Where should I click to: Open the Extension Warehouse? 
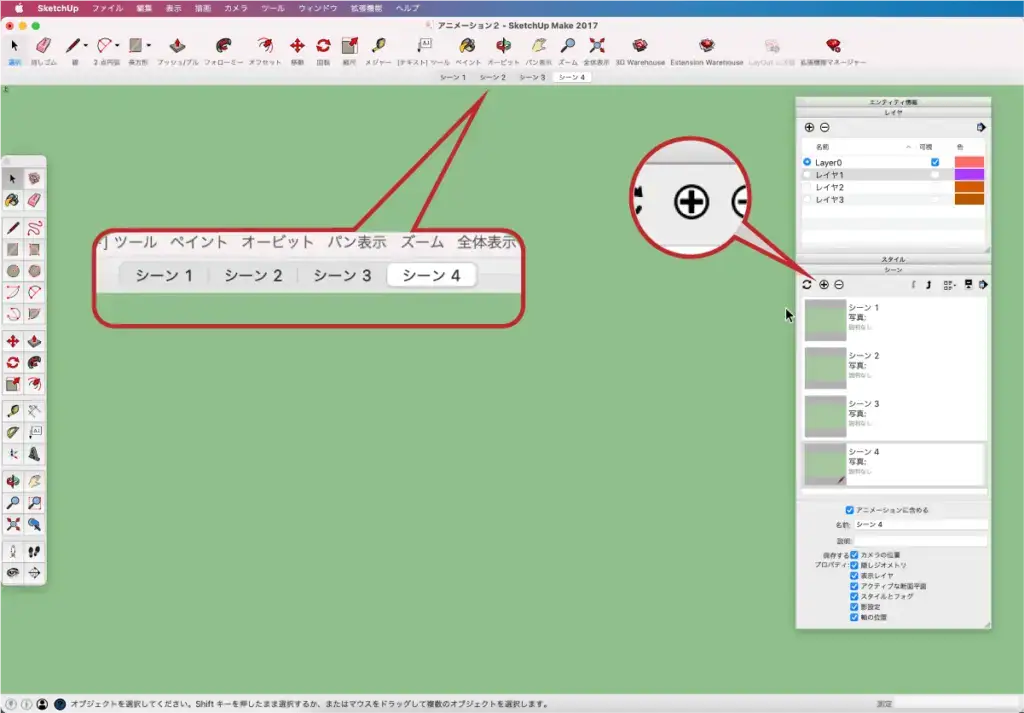(706, 46)
